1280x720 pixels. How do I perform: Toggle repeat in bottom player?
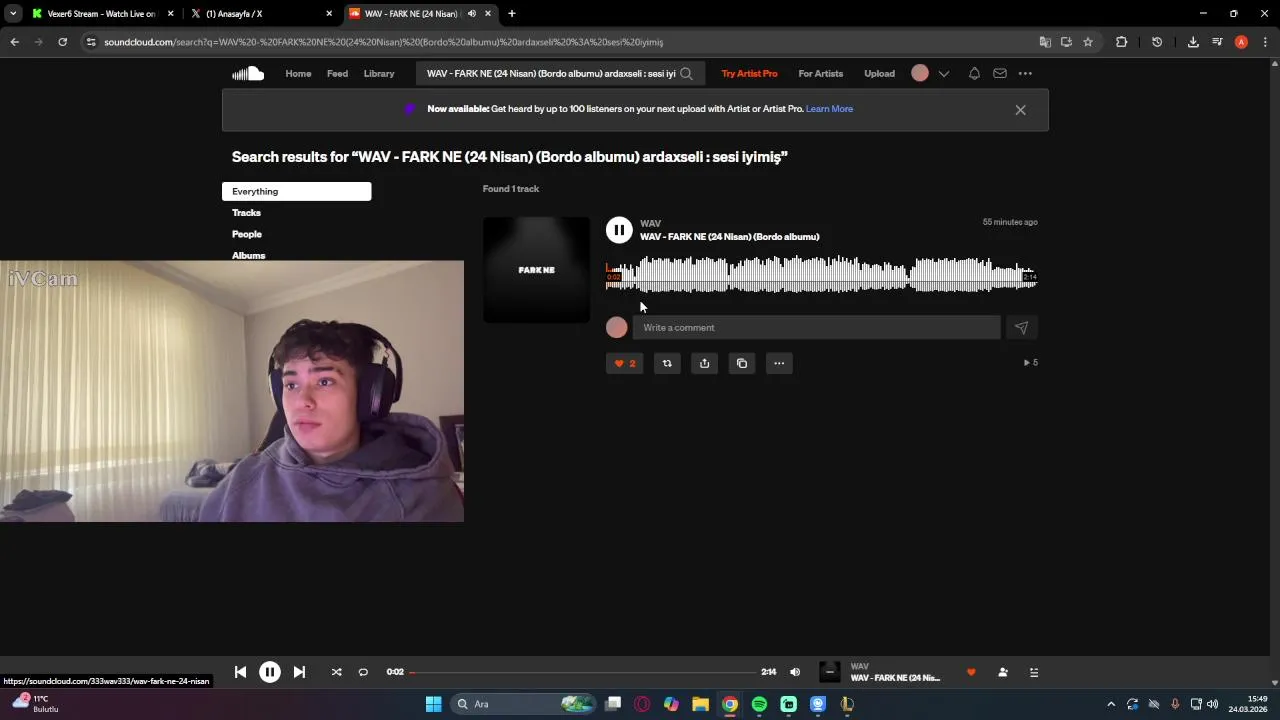pyautogui.click(x=363, y=672)
